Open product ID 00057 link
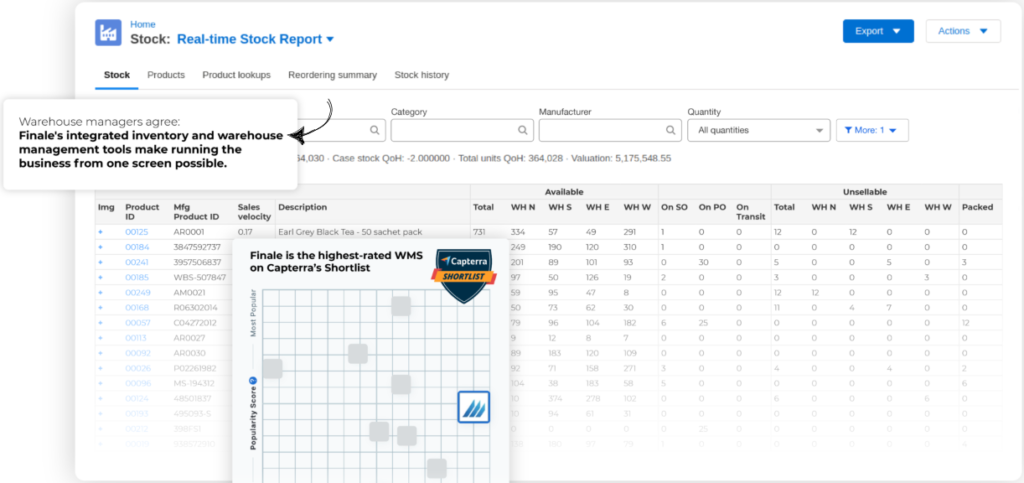 (136, 323)
